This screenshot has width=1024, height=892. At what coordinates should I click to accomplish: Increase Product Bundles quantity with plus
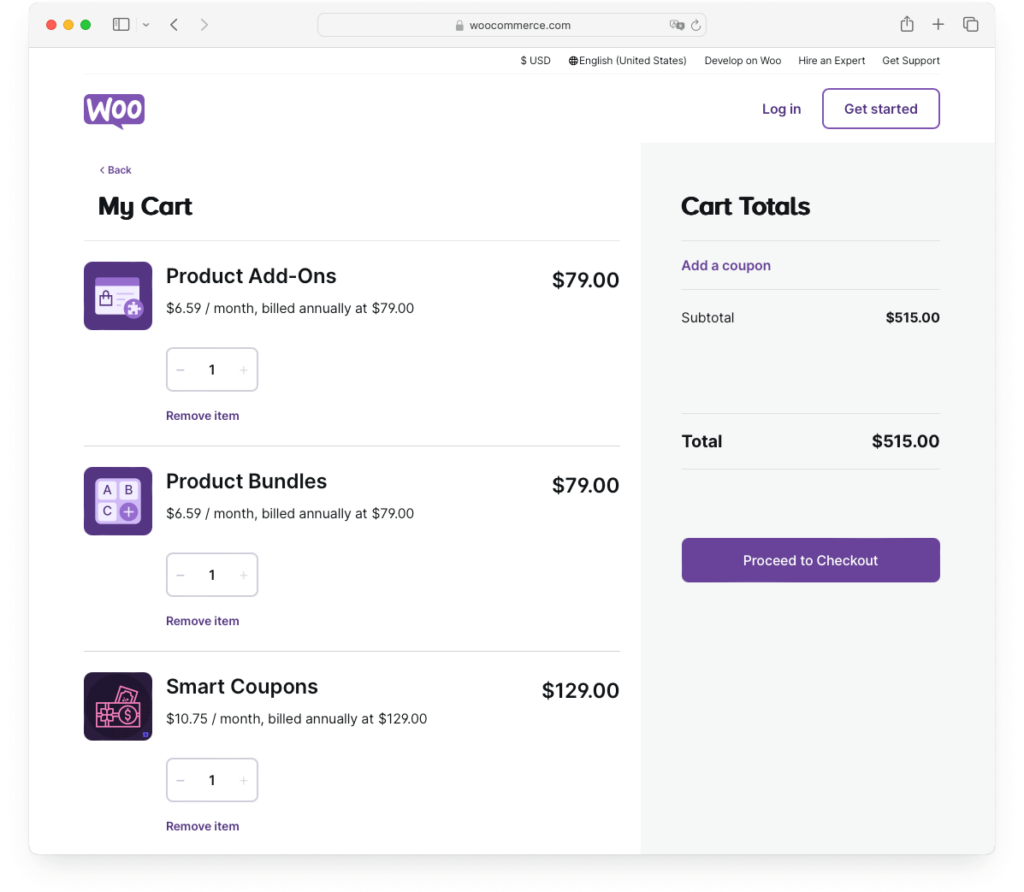(x=244, y=575)
